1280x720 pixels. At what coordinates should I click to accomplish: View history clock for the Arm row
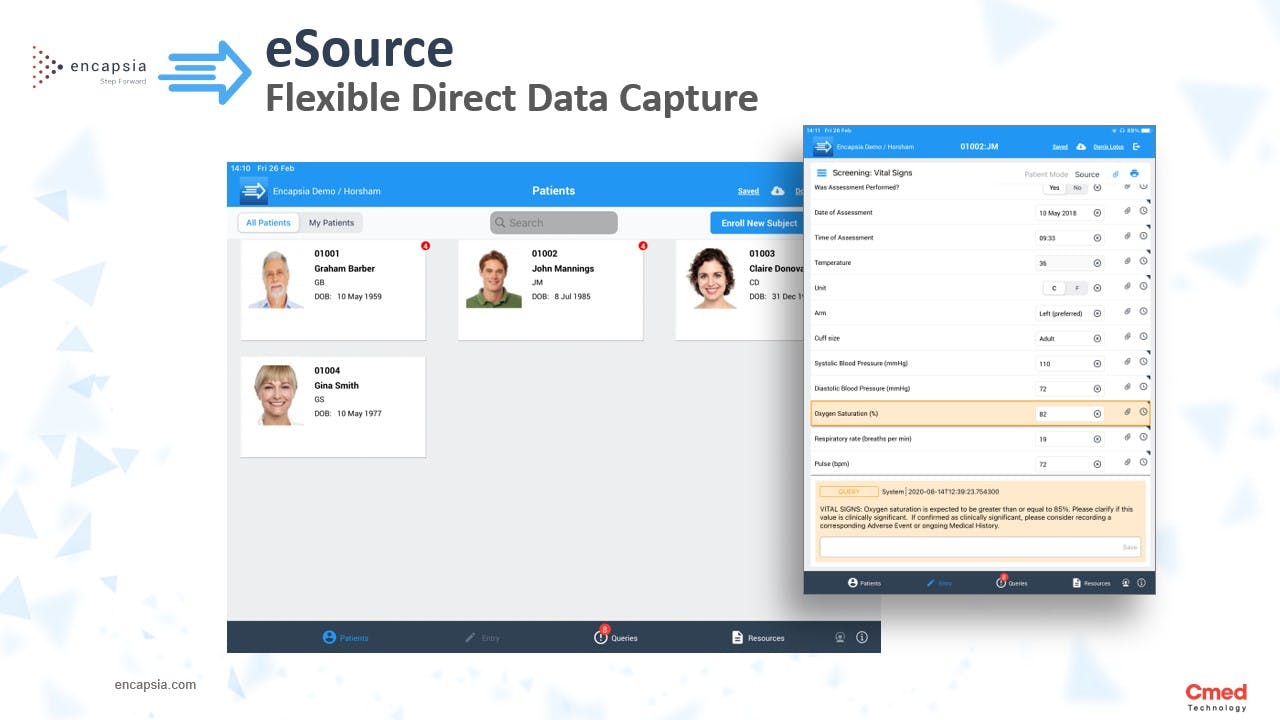1143,312
